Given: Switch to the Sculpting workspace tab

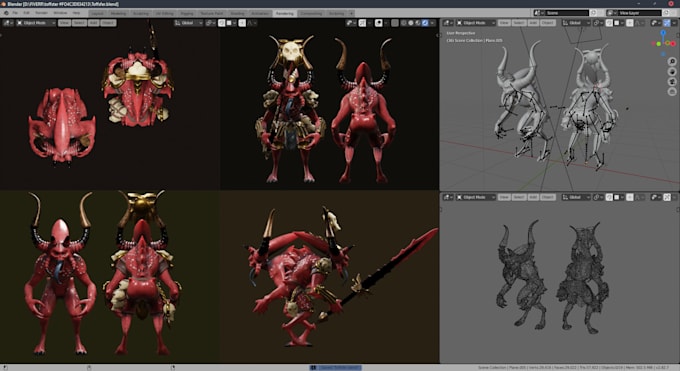Looking at the screenshot, I should 141,13.
